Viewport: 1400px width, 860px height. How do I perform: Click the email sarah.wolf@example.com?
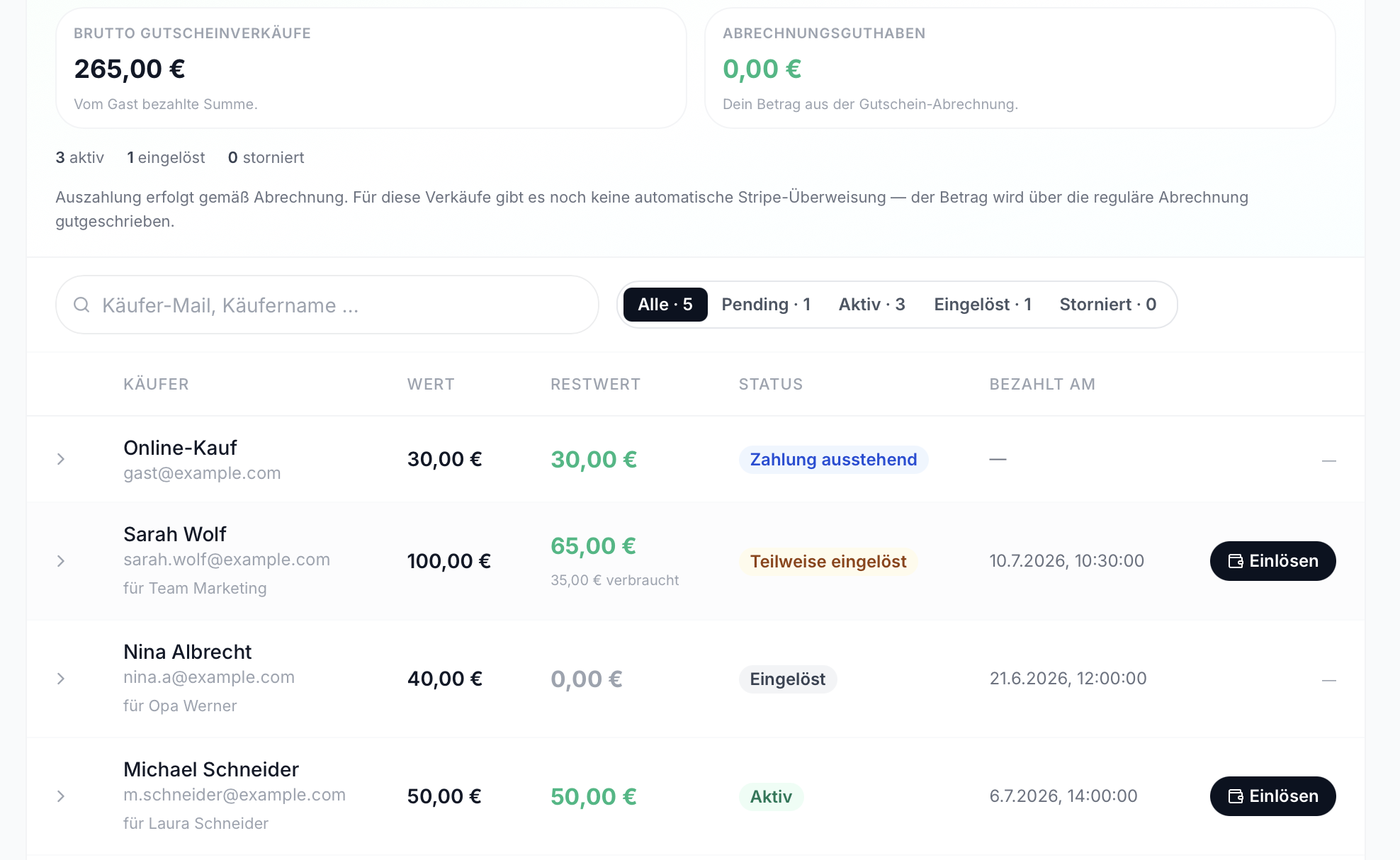(227, 560)
